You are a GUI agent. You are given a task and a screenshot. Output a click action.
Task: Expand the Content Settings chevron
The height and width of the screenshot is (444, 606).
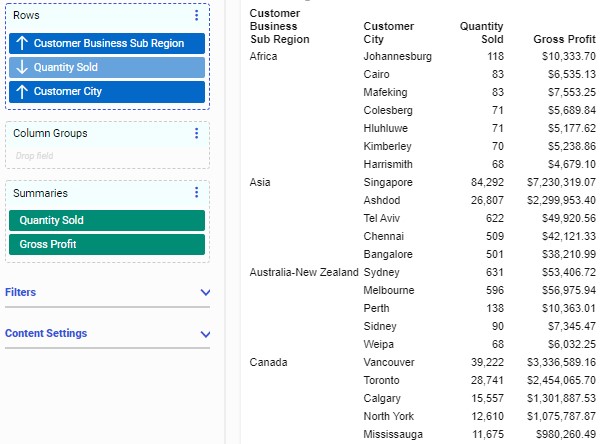(205, 334)
